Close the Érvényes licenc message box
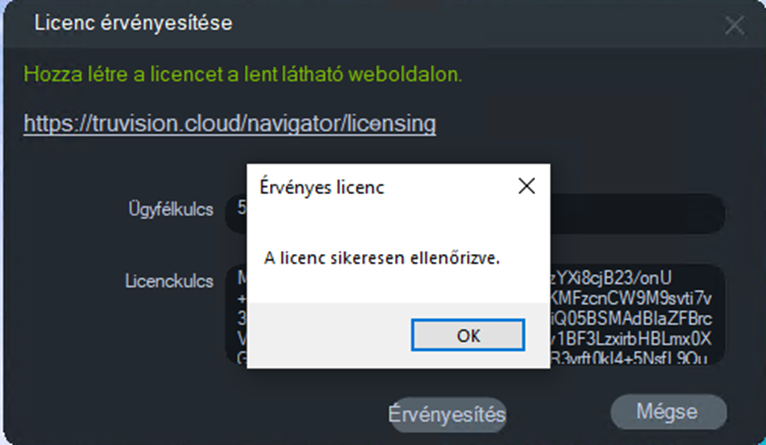This screenshot has width=766, height=445. click(527, 186)
